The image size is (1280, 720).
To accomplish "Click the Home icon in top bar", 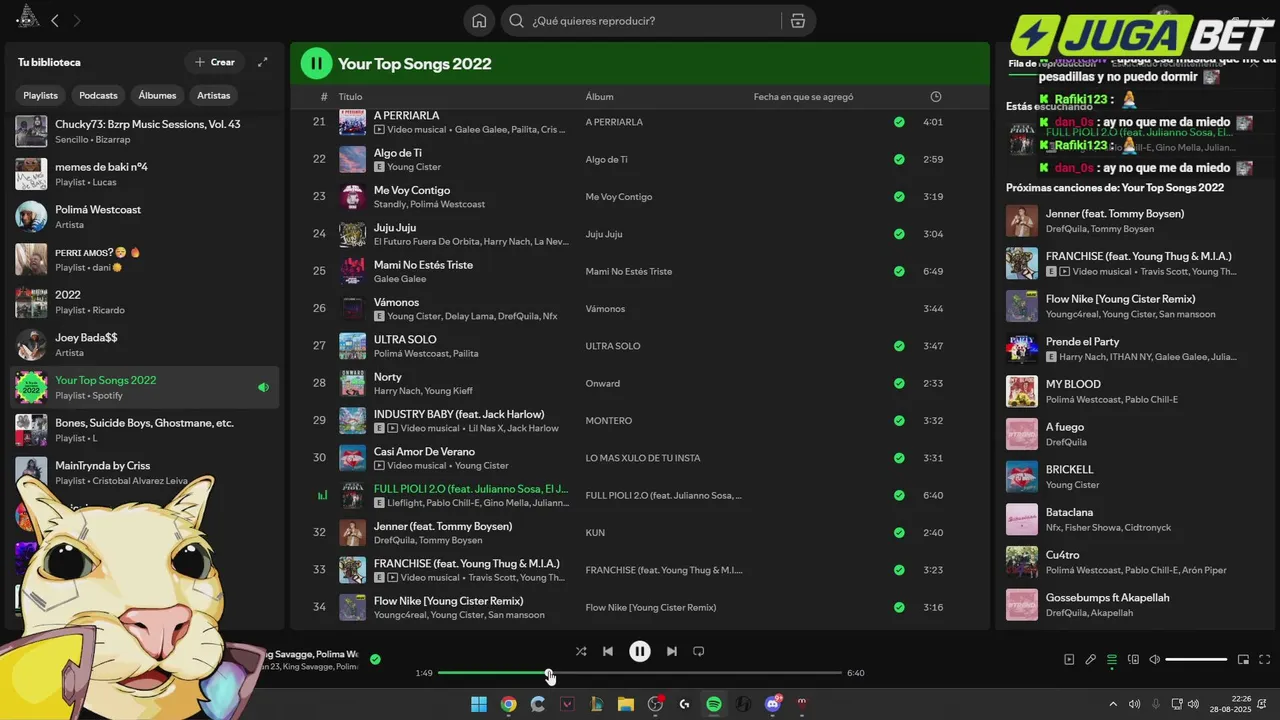I will 479,21.
